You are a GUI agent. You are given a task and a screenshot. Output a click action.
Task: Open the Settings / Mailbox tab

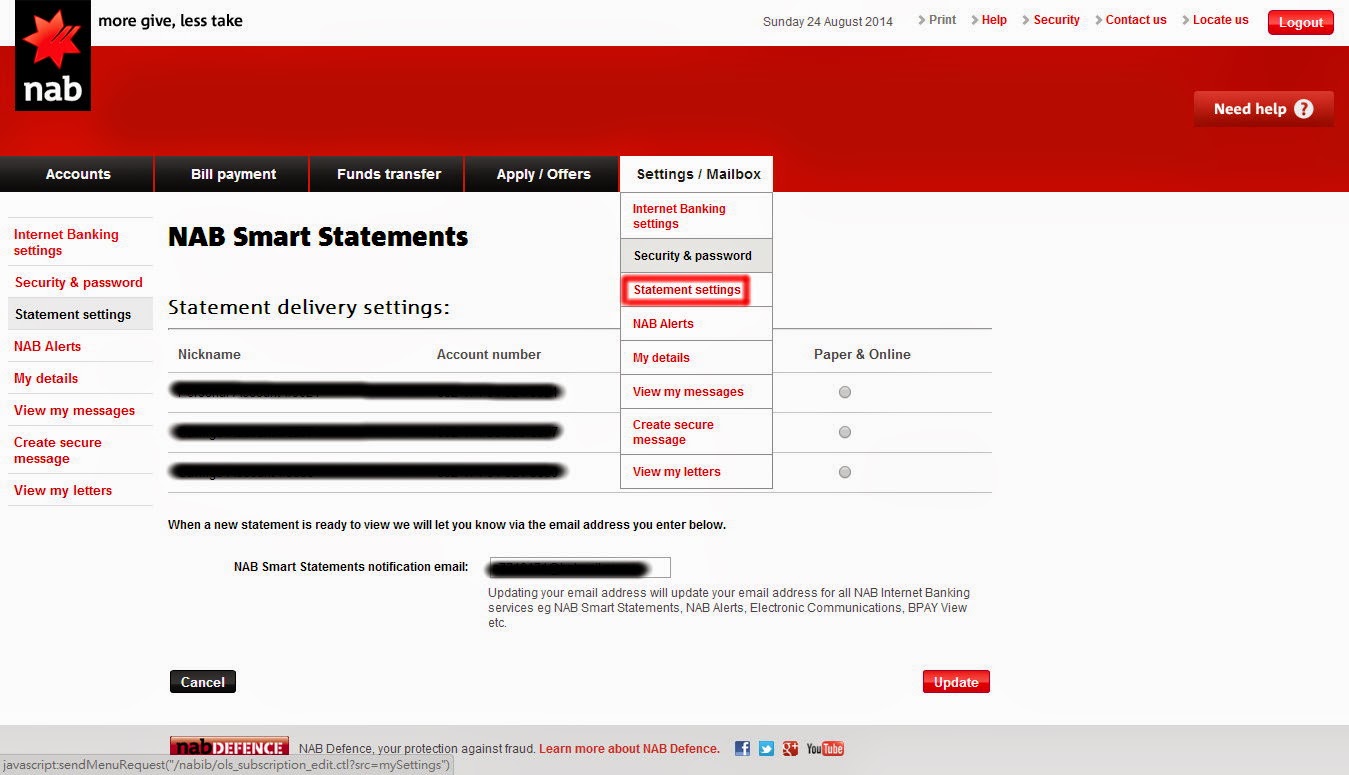coord(698,174)
